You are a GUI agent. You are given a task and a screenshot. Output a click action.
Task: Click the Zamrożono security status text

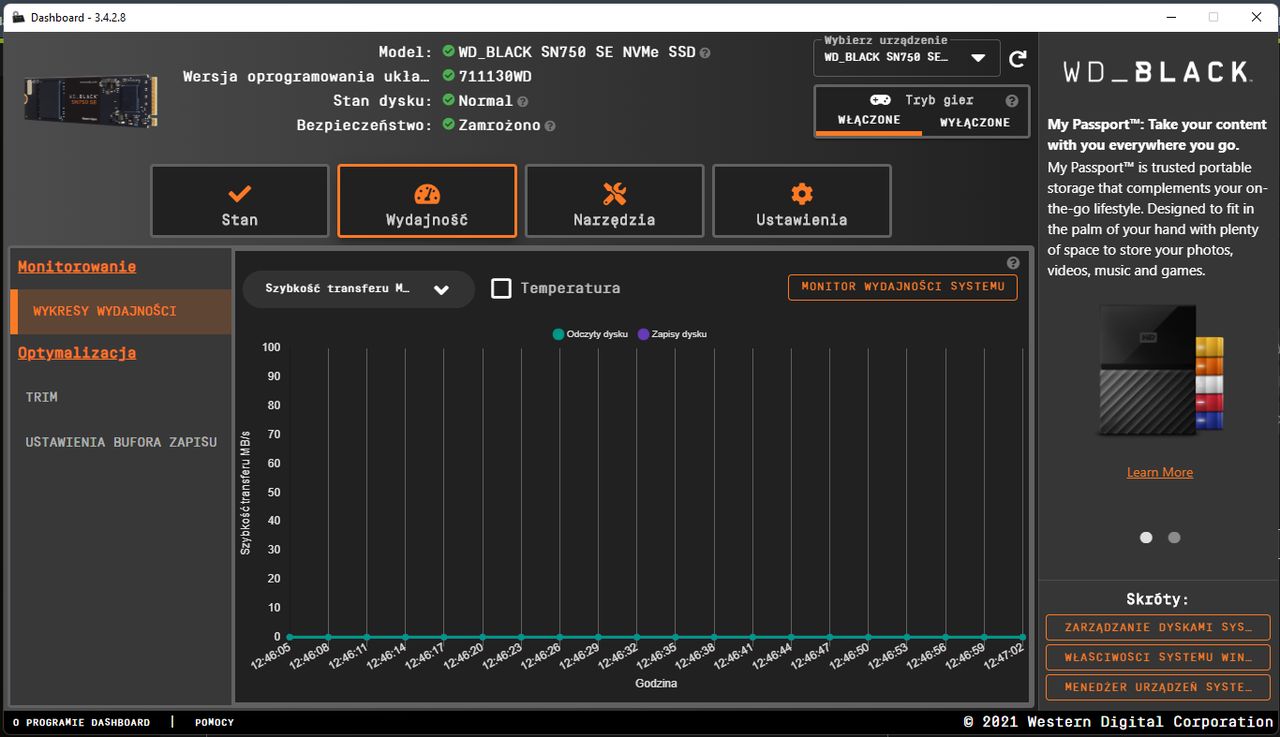(499, 126)
